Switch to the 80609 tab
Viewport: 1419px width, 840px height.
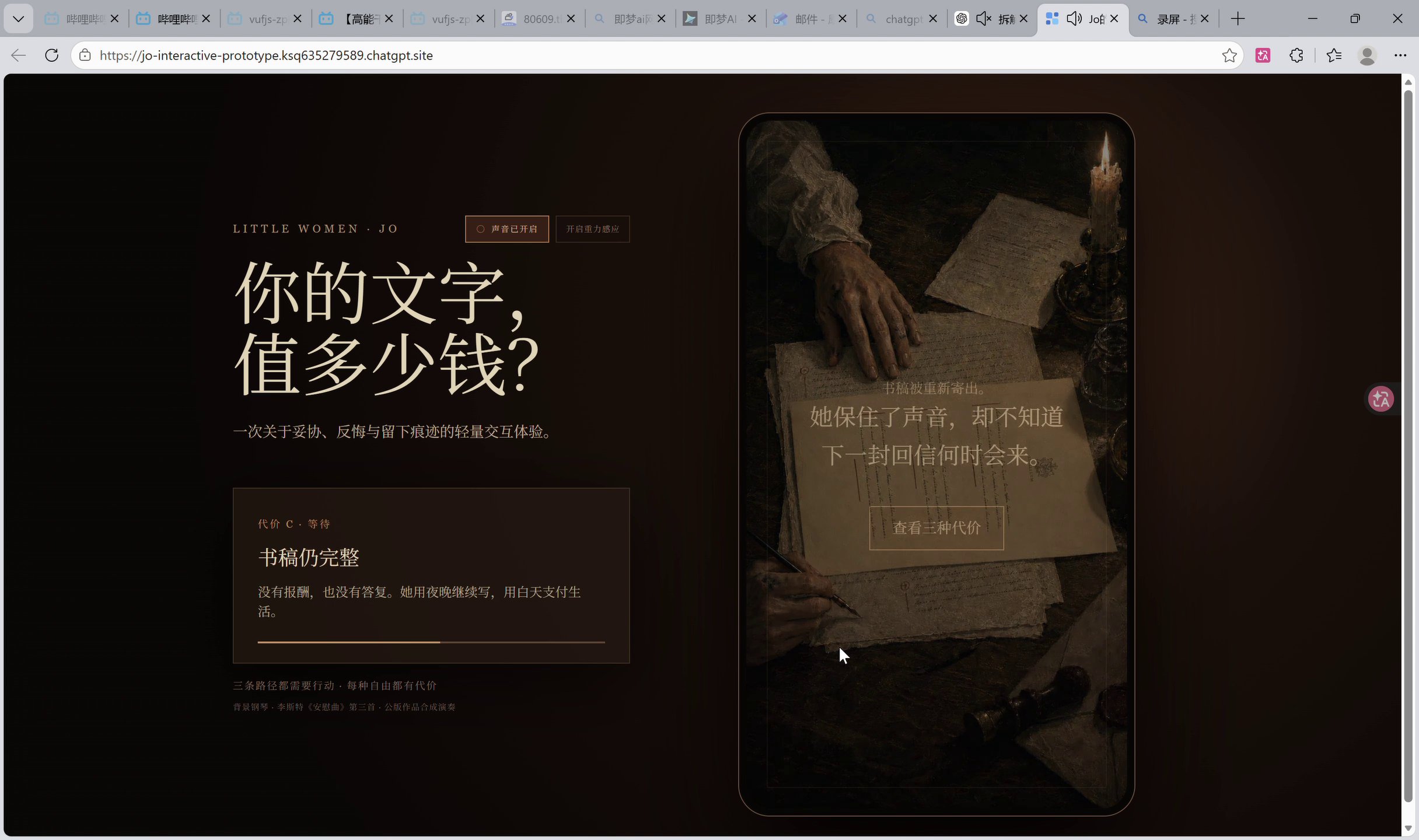(x=540, y=19)
